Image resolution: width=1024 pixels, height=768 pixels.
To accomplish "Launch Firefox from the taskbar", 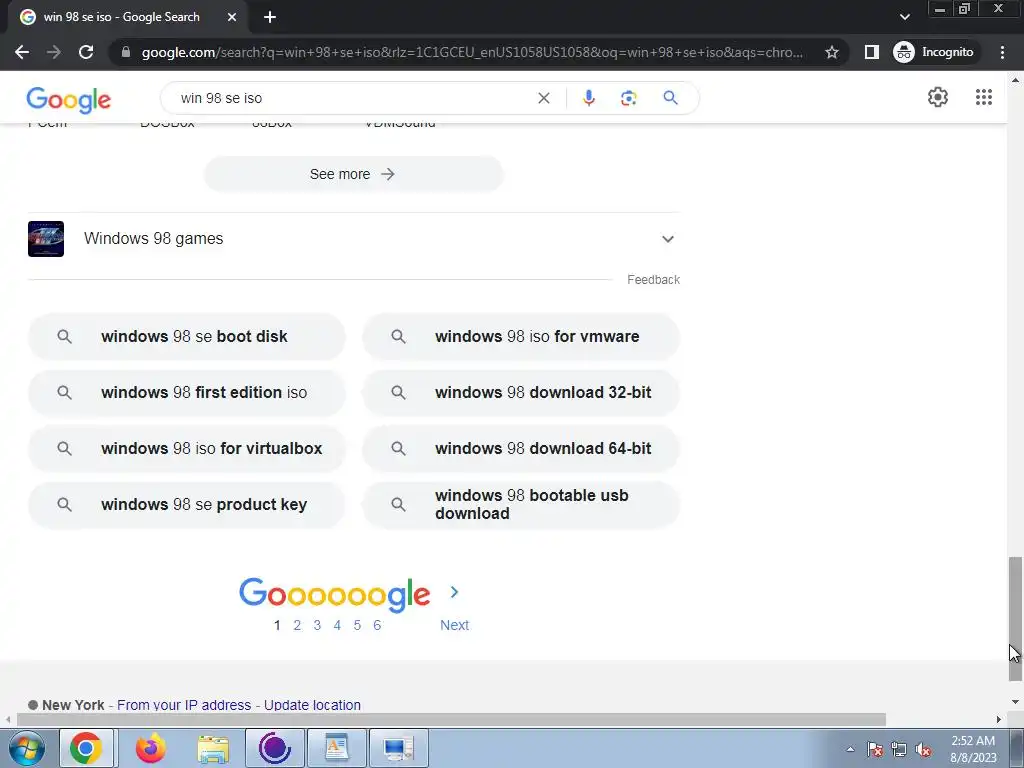I will click(150, 748).
